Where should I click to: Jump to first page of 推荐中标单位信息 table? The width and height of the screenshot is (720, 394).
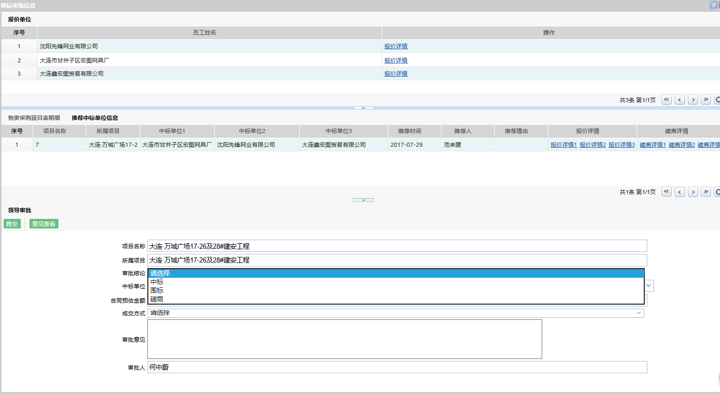point(666,192)
